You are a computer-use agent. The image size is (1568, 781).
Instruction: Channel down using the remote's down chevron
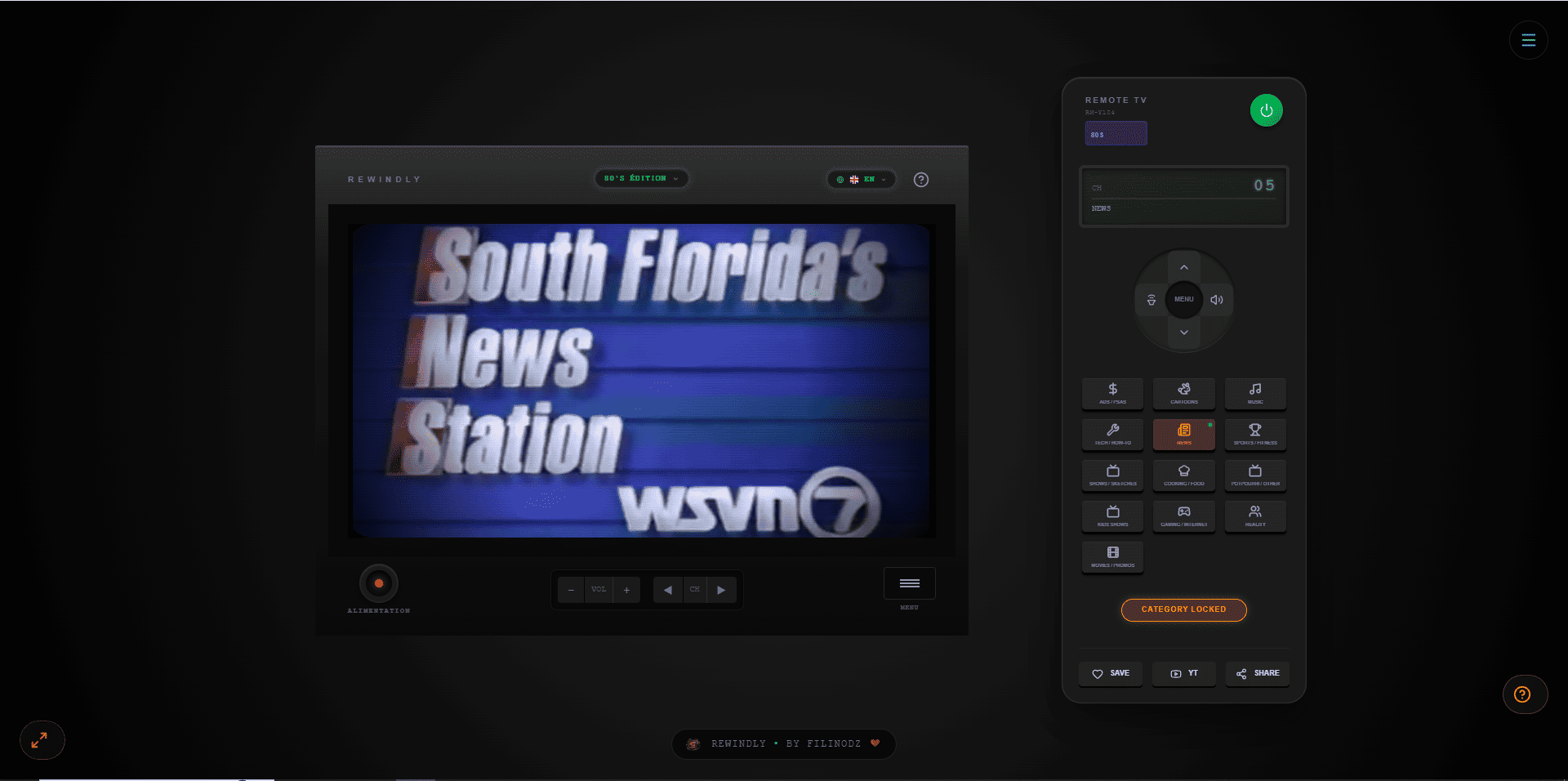point(1184,332)
